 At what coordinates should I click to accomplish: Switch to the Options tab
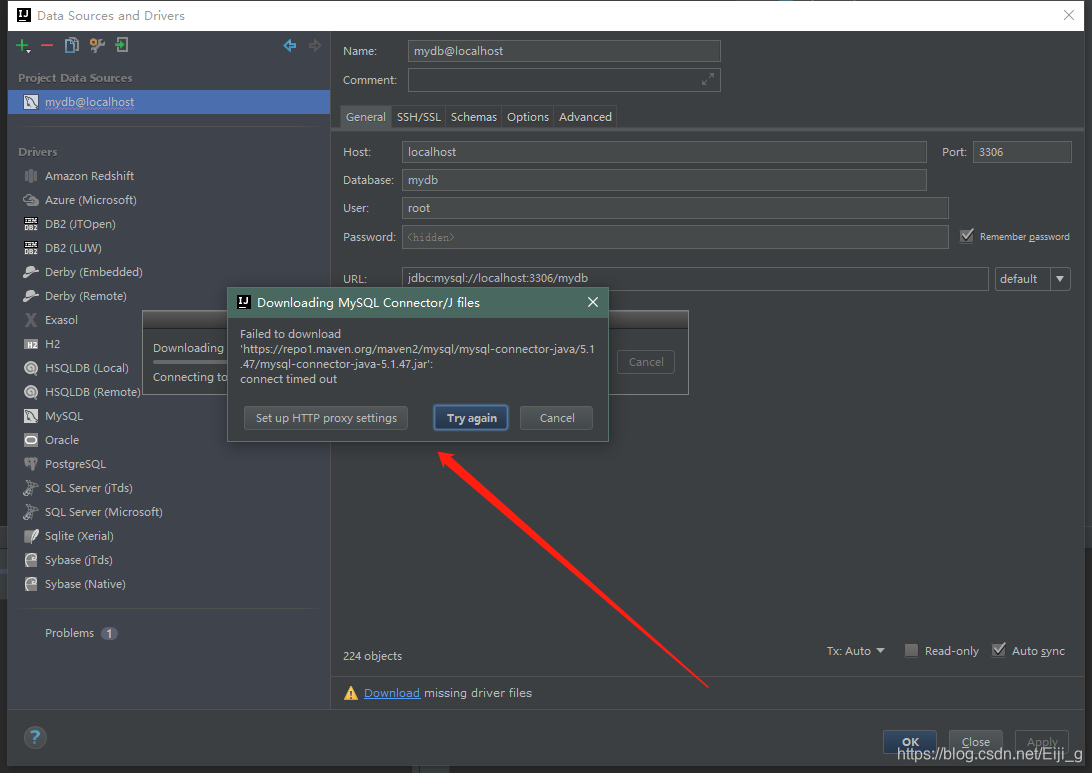pyautogui.click(x=528, y=117)
